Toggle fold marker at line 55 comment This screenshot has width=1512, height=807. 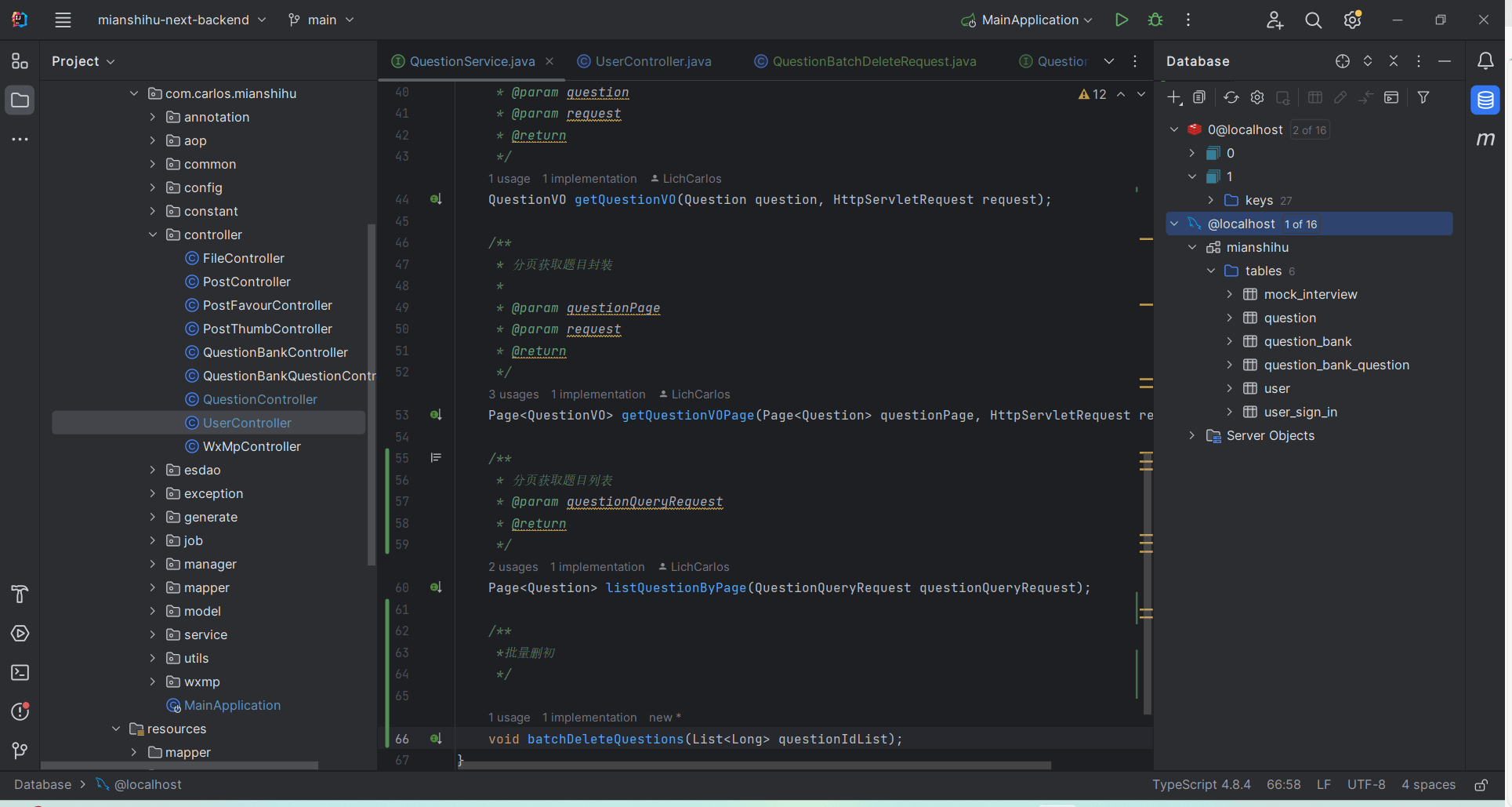tap(436, 458)
